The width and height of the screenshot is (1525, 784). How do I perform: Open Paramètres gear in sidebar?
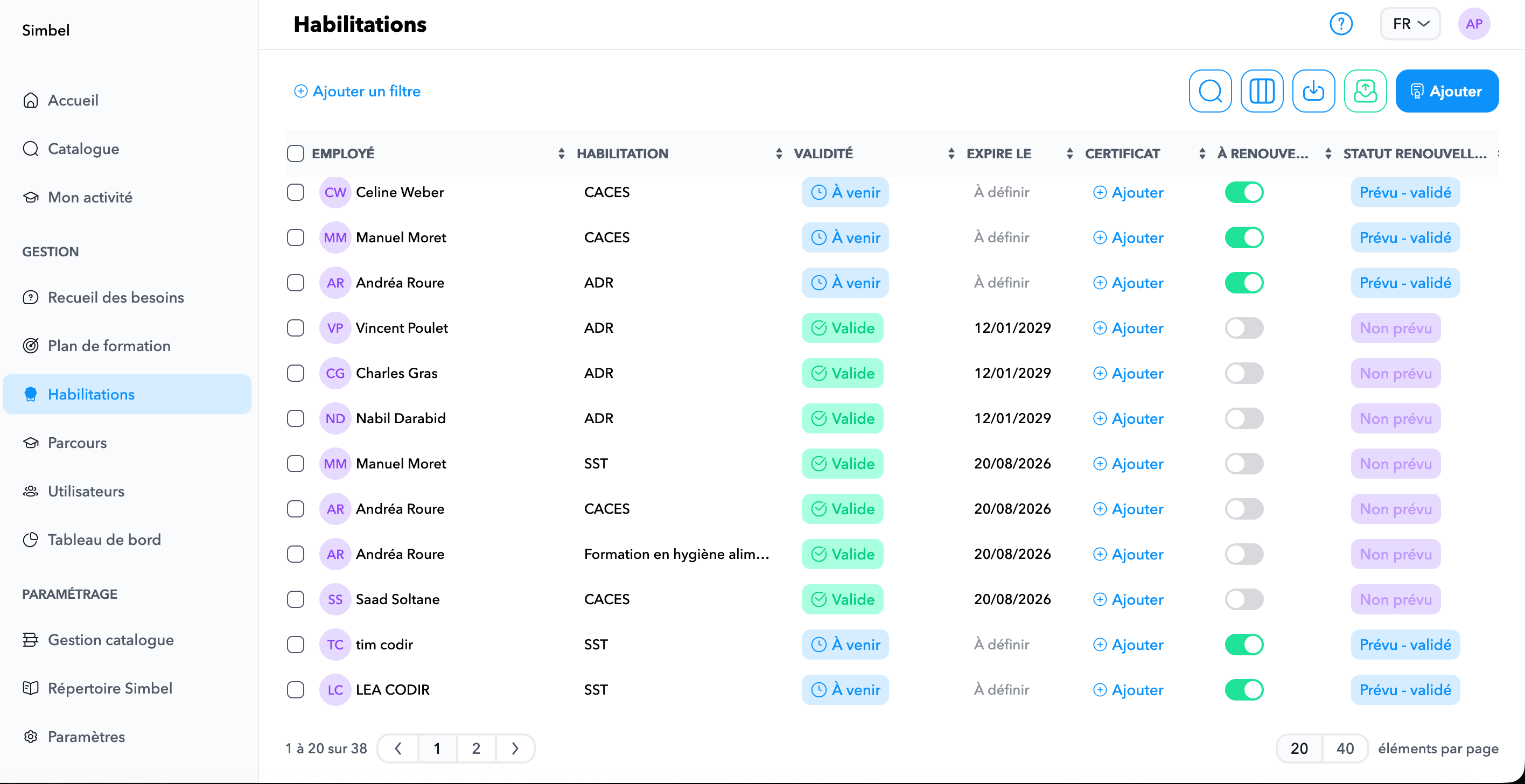coord(86,737)
